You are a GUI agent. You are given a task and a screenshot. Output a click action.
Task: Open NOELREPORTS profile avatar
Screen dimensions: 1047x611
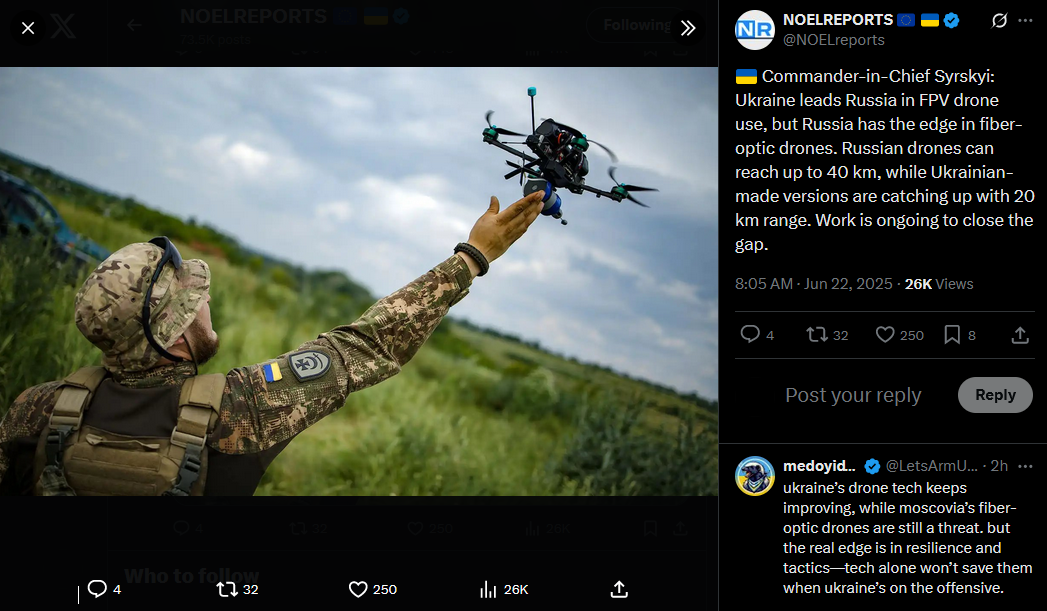click(755, 30)
